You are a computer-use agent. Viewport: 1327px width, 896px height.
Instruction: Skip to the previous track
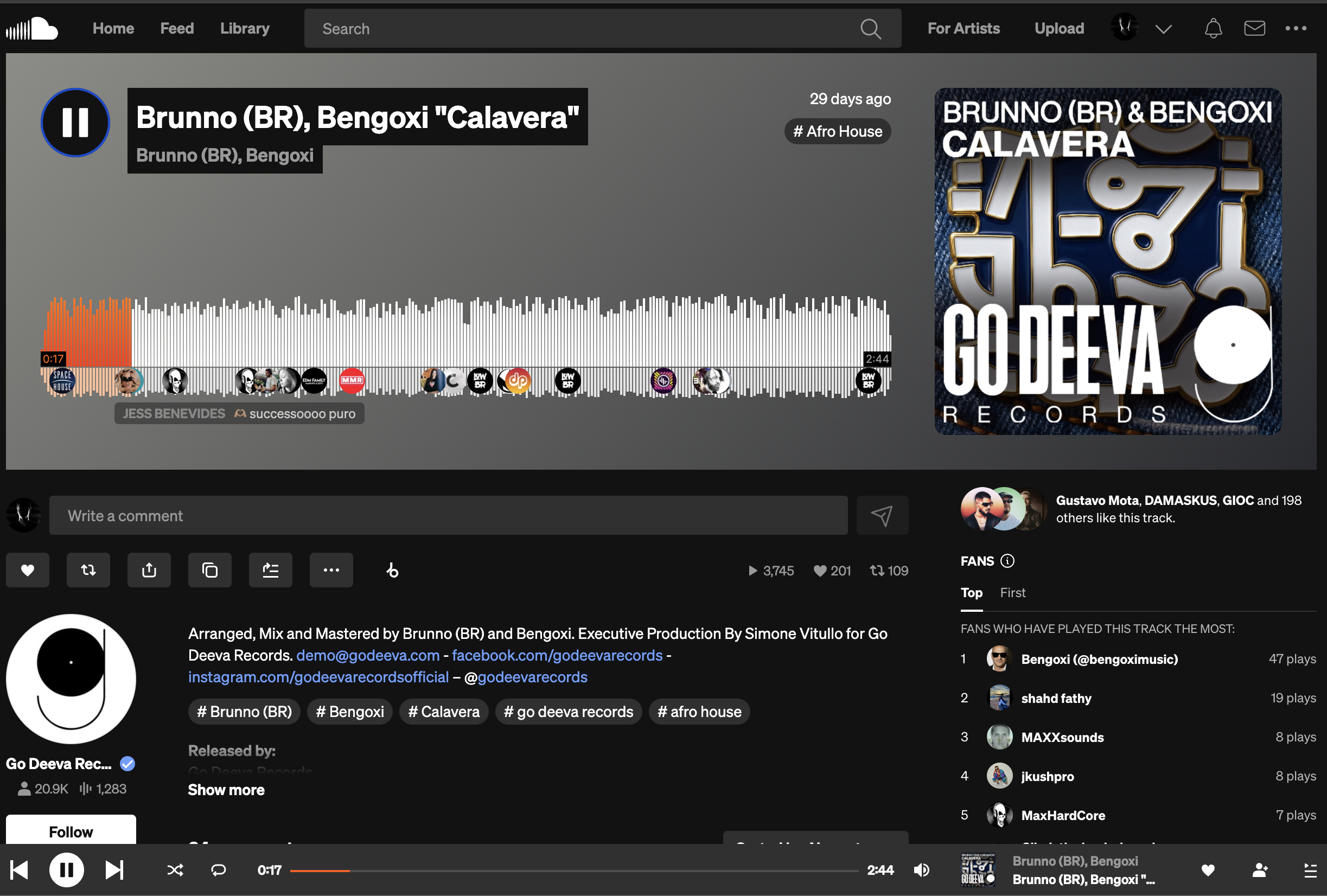point(20,870)
